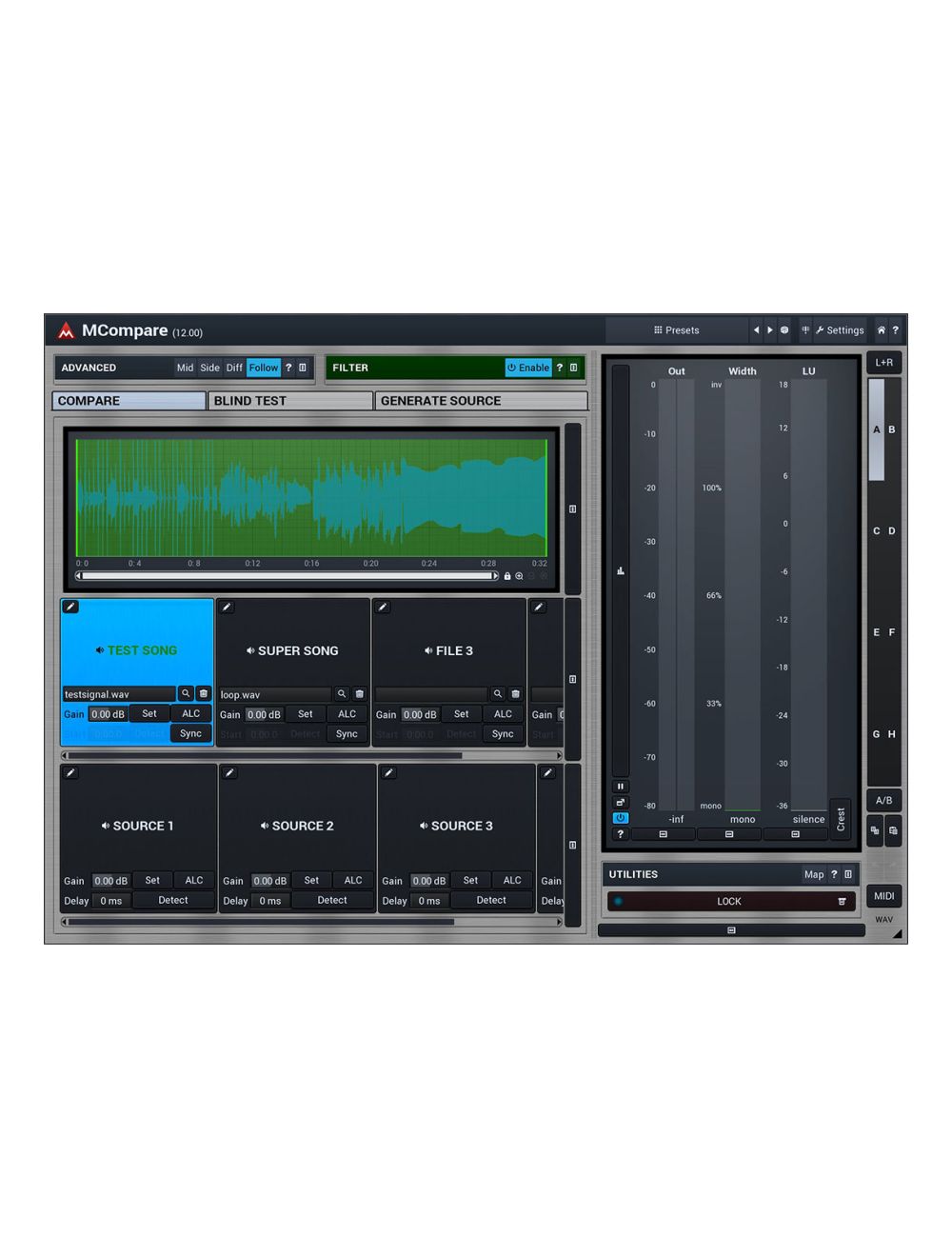This screenshot has height=1257, width=952.
Task: Click the lock icon under the waveform
Action: (508, 576)
